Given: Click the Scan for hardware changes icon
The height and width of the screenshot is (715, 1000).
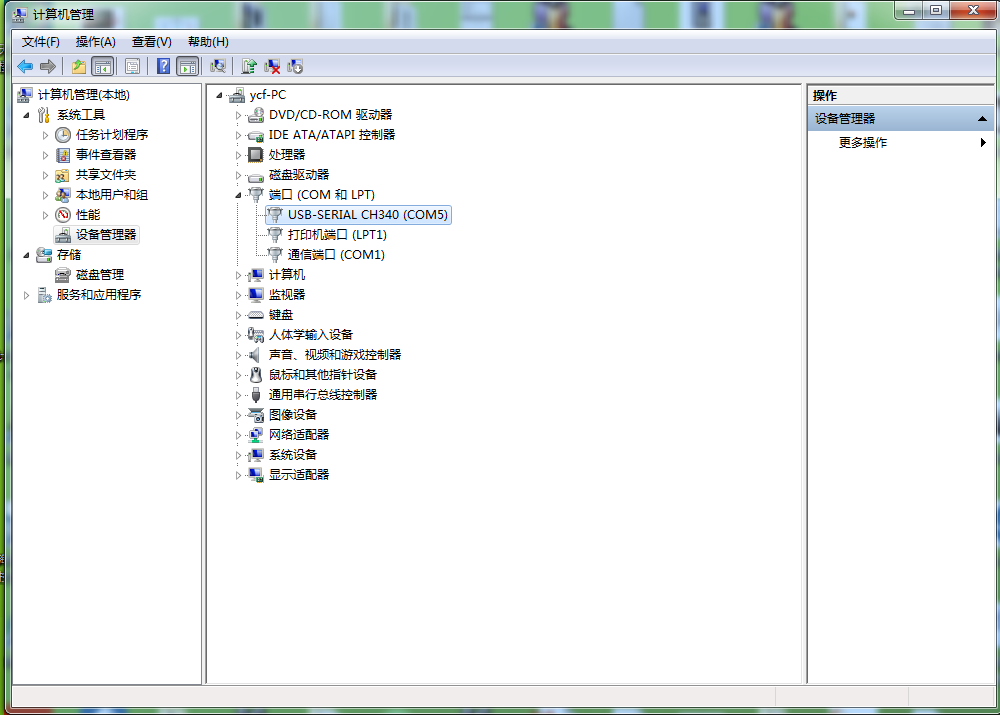Looking at the screenshot, I should pyautogui.click(x=217, y=66).
